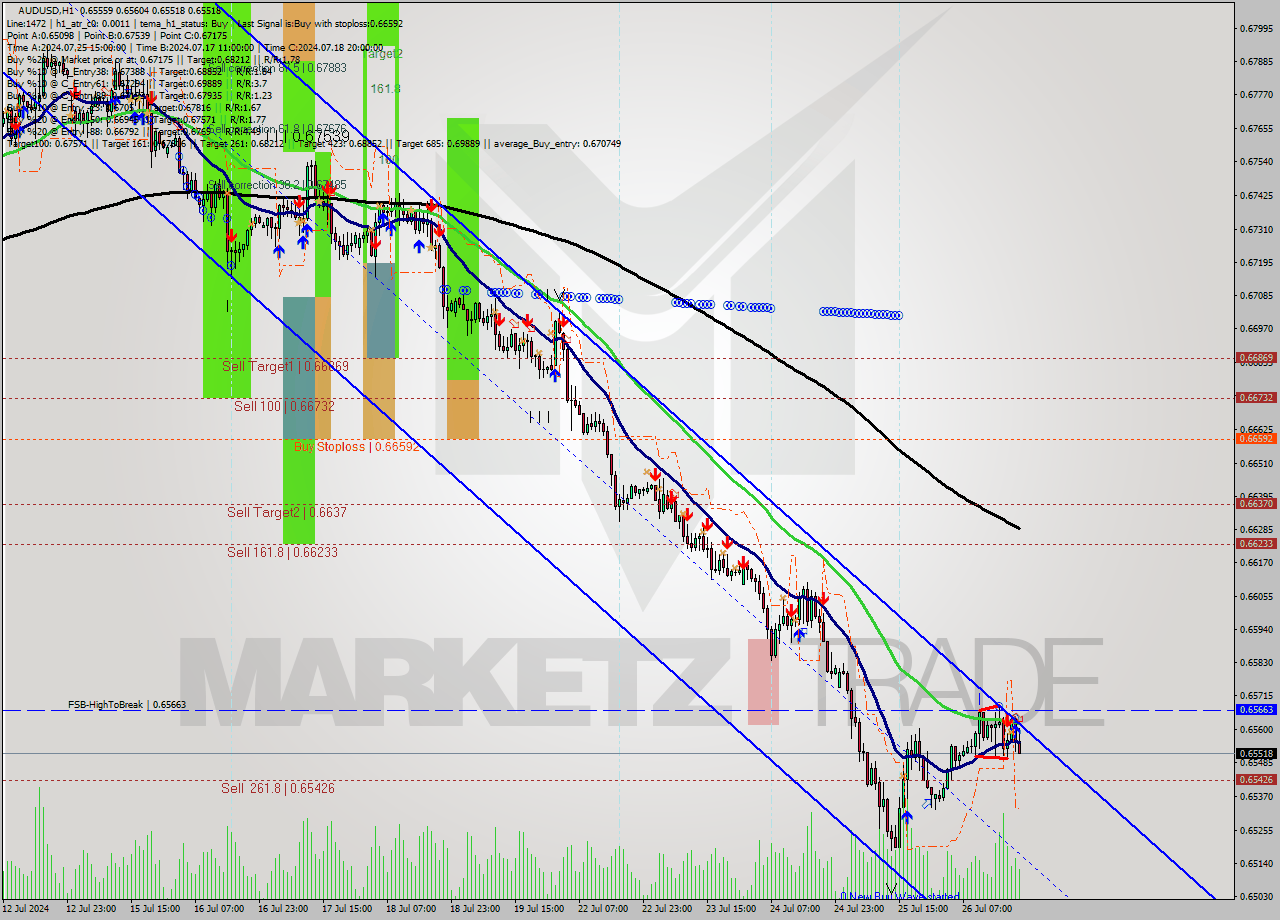This screenshot has width=1280, height=920.
Task: Click the 19 Jul 15:00 time label
Action: click(x=538, y=909)
